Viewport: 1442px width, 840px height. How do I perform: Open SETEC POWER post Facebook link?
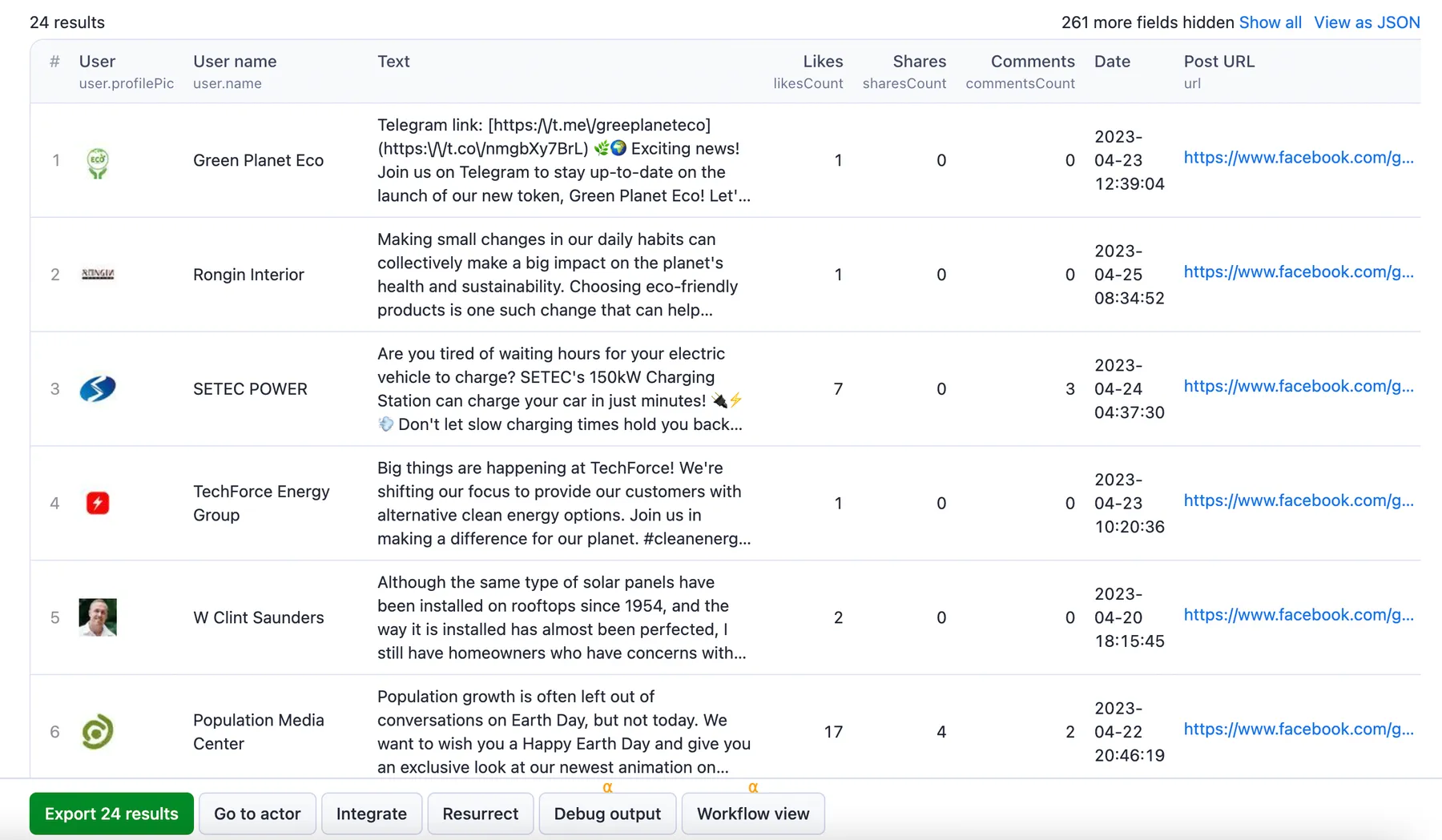[x=1299, y=386]
